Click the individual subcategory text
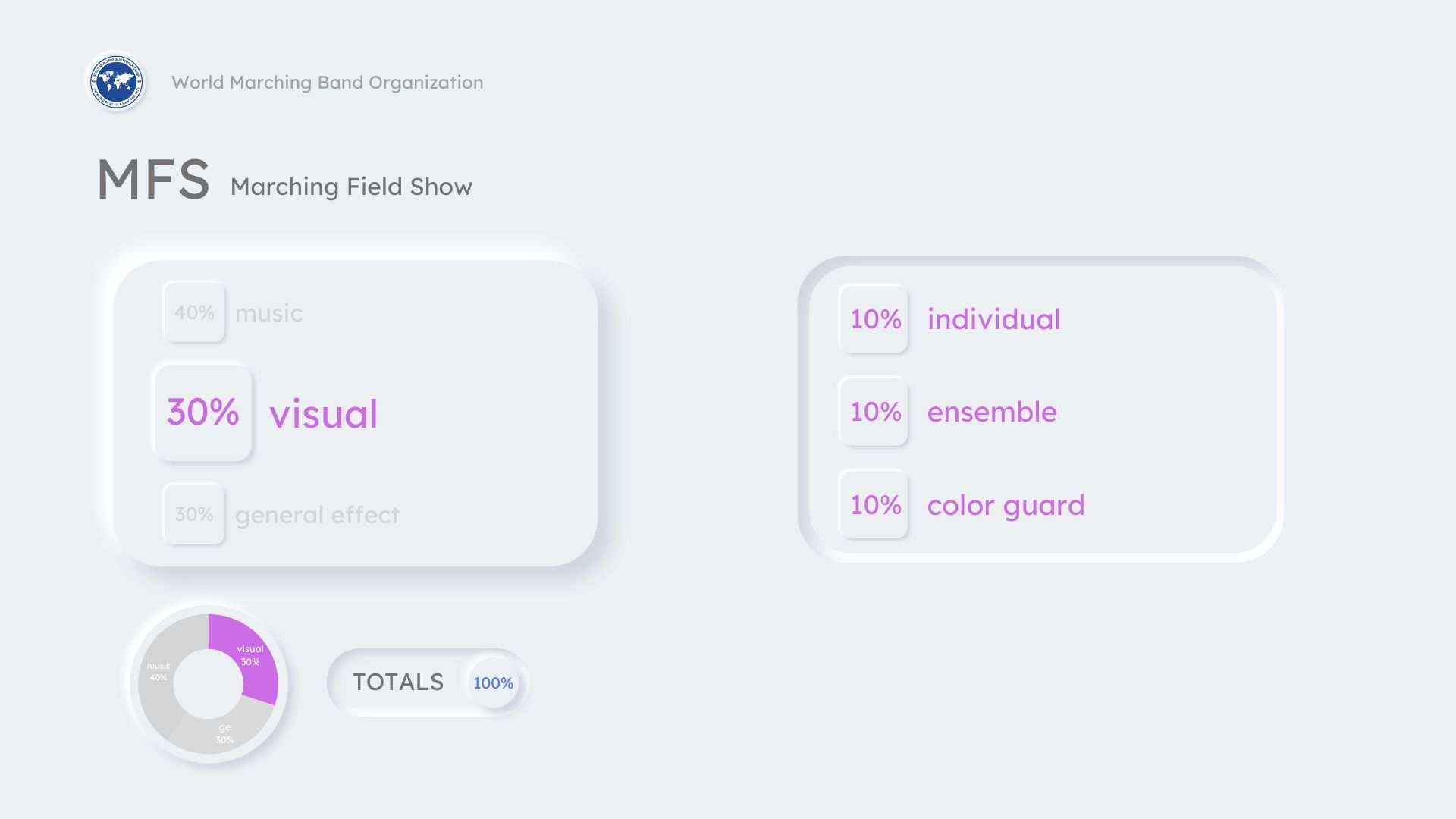The image size is (1456, 819). (x=993, y=319)
